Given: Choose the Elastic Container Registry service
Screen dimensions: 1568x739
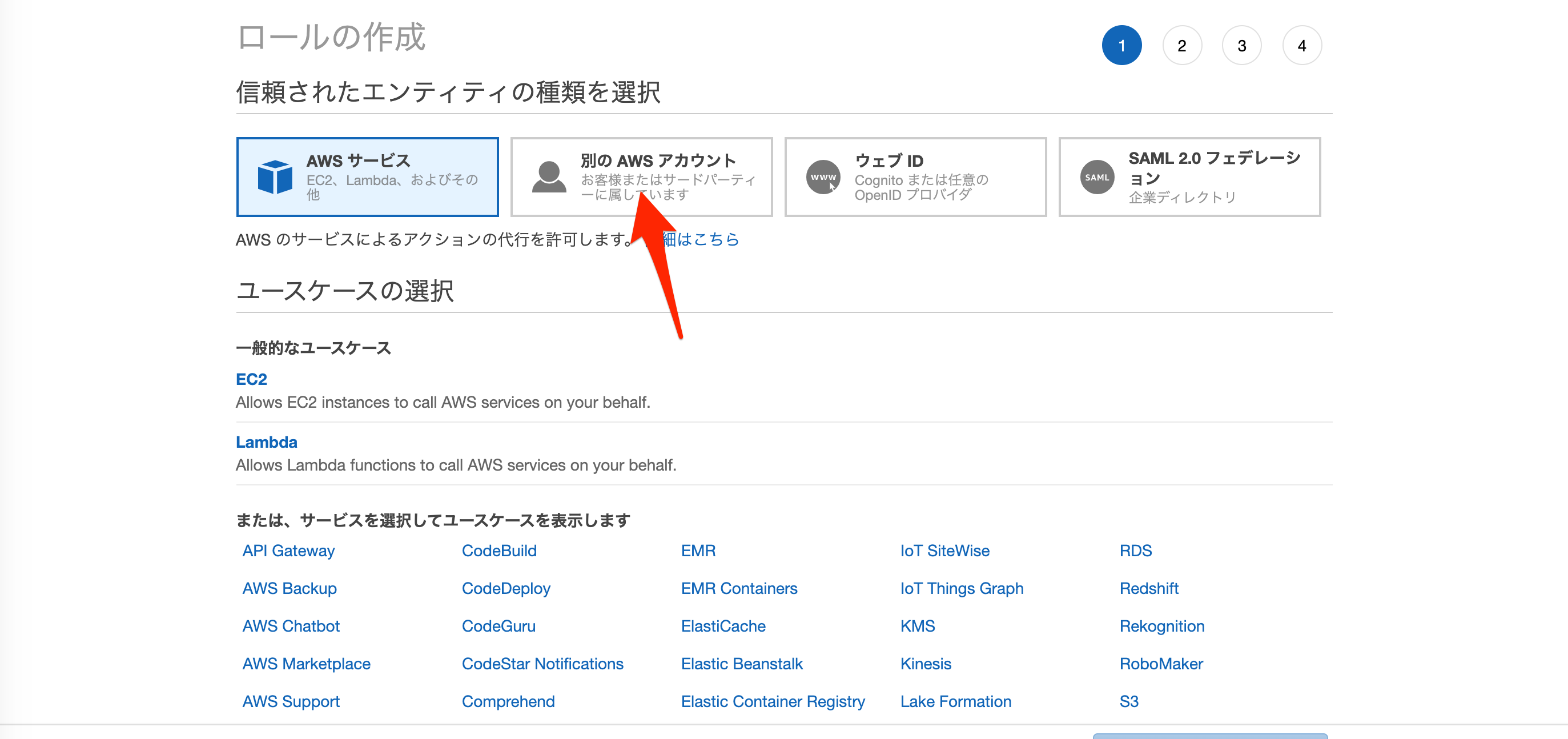Looking at the screenshot, I should (773, 701).
